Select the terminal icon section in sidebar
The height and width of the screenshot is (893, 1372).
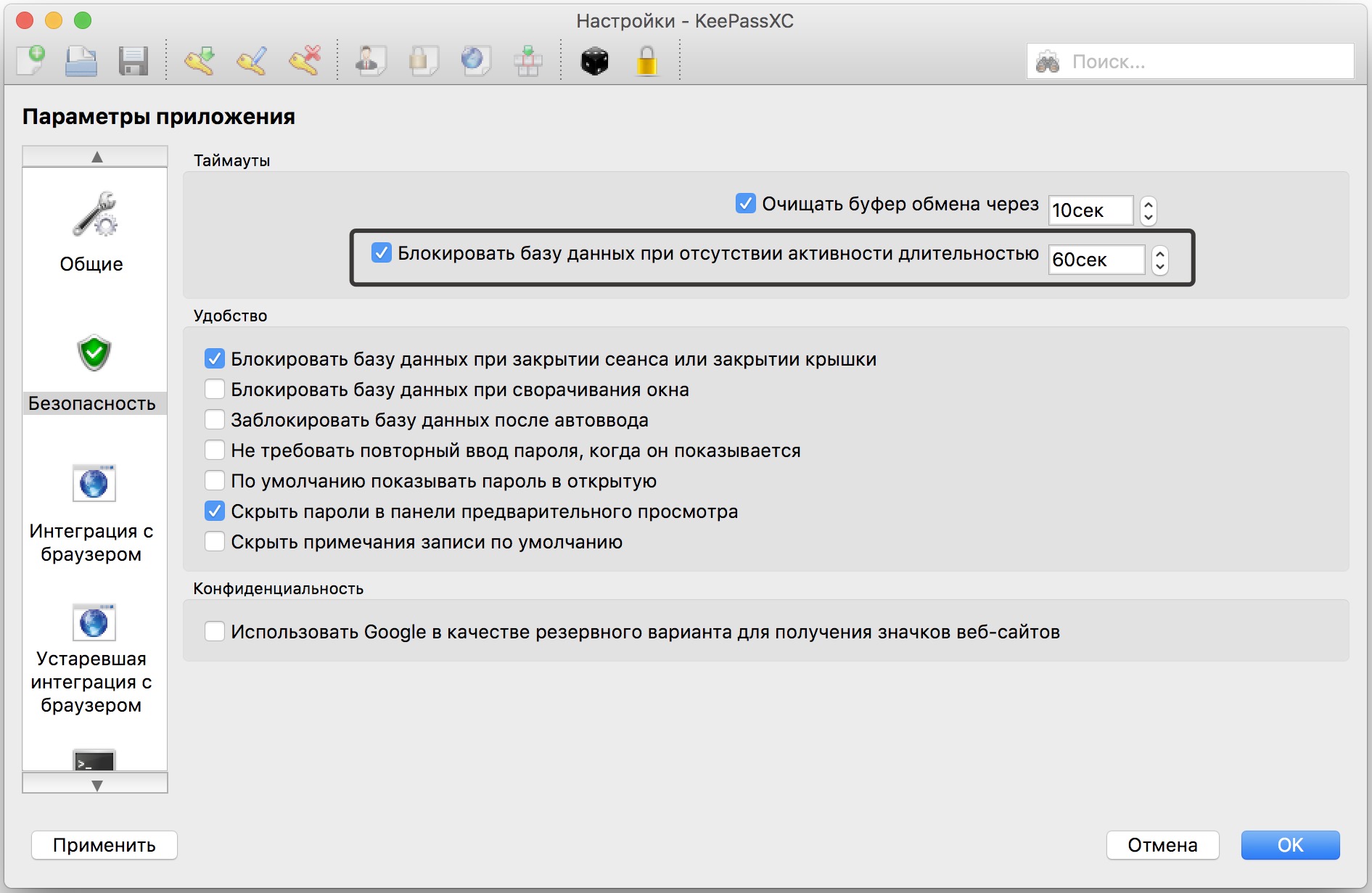pos(94,760)
